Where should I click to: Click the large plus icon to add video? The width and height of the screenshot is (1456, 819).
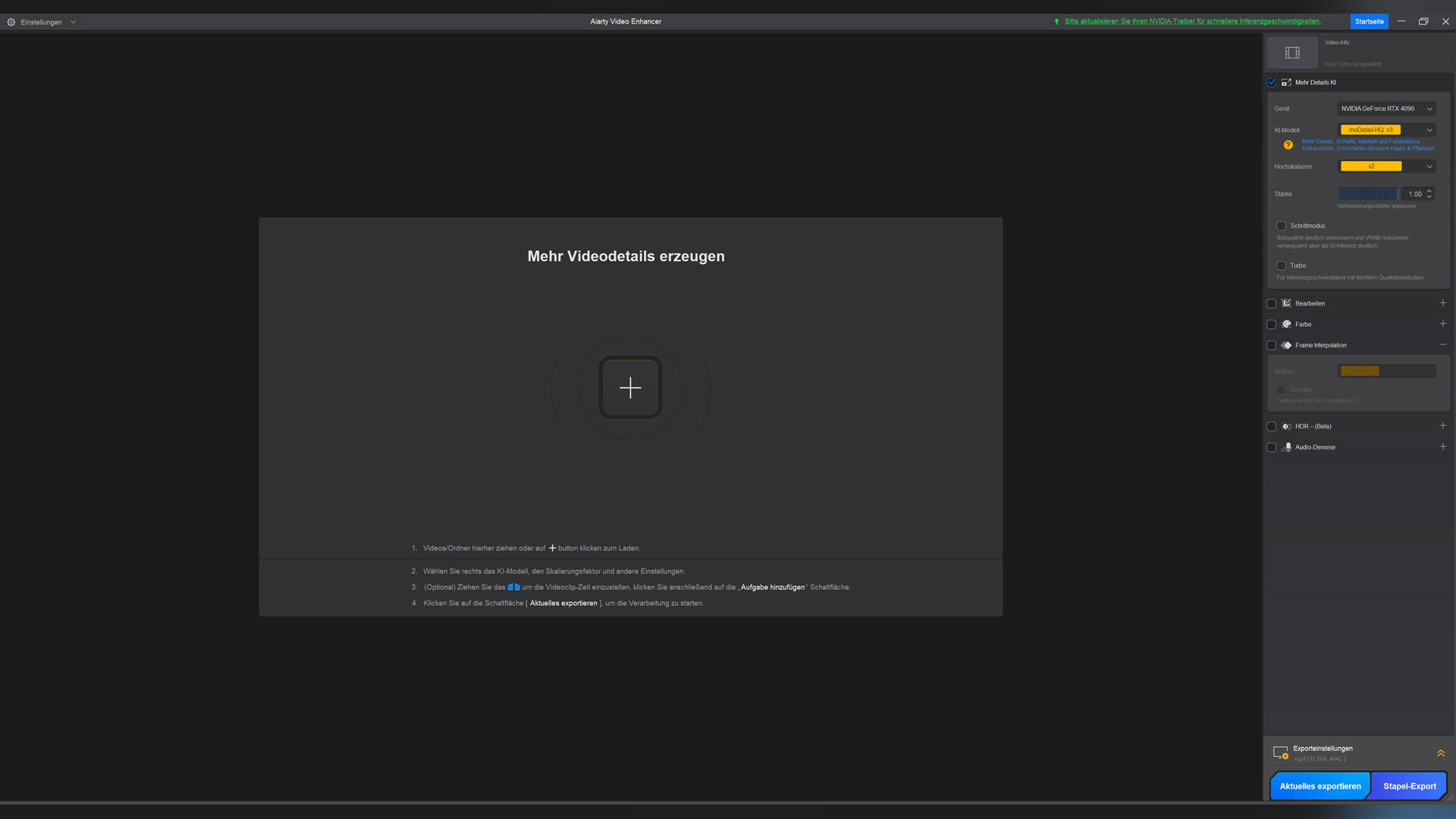pos(630,388)
